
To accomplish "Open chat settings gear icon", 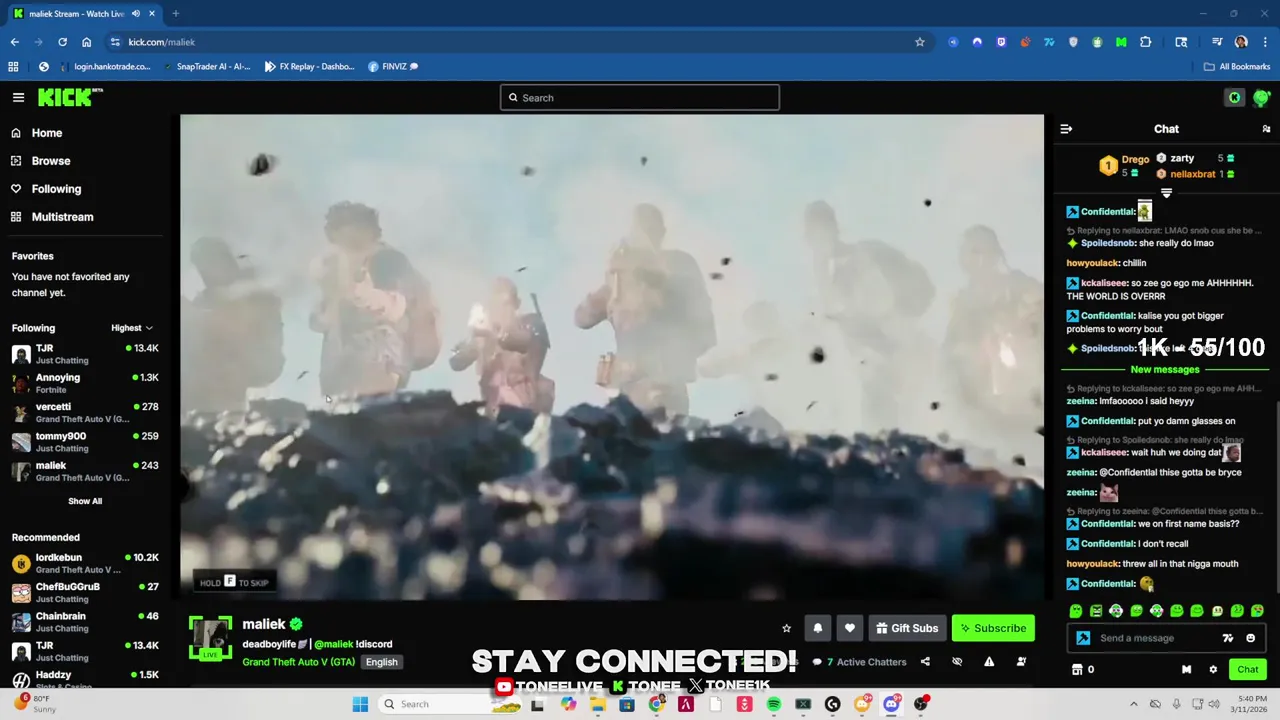I will (x=1213, y=670).
